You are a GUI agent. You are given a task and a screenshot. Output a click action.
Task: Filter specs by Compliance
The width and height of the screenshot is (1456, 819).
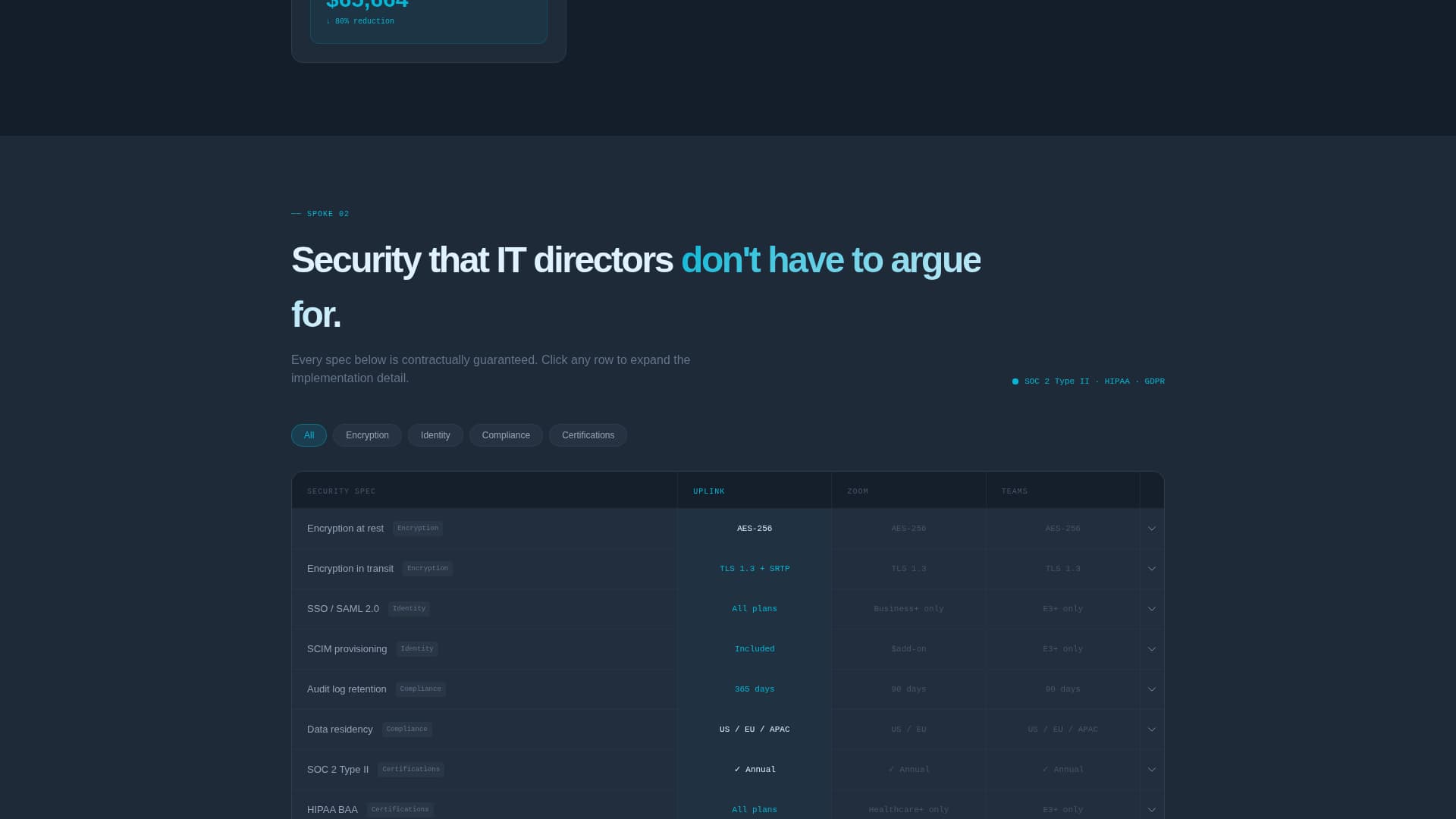point(506,435)
